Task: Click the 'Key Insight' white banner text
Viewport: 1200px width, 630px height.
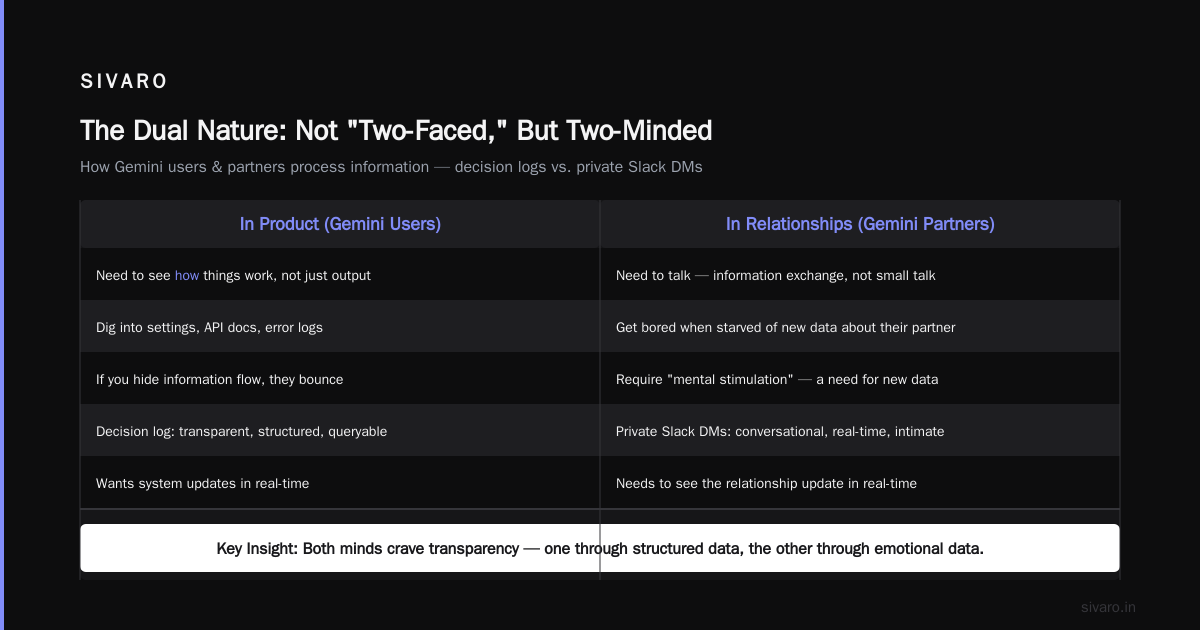Action: point(600,549)
